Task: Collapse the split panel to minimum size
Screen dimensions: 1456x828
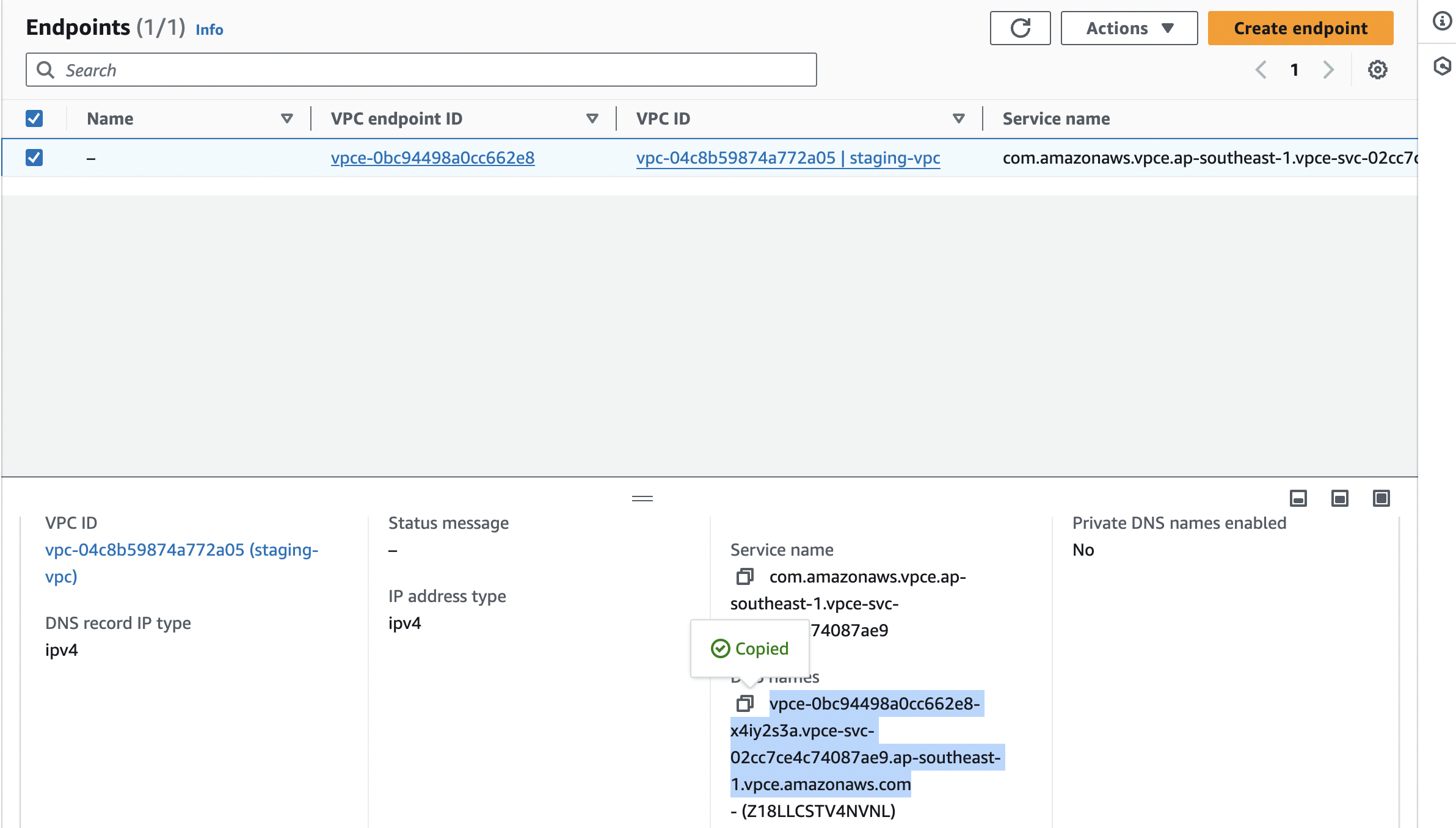Action: coord(1298,498)
